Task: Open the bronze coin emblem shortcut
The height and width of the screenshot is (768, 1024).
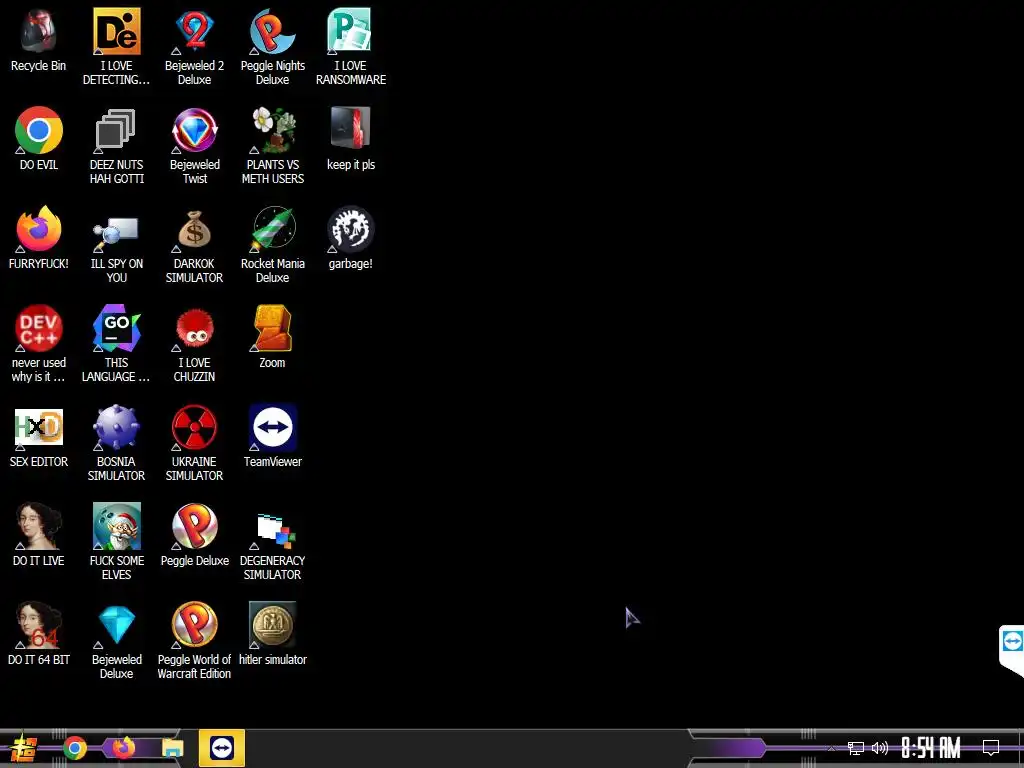Action: point(272,625)
